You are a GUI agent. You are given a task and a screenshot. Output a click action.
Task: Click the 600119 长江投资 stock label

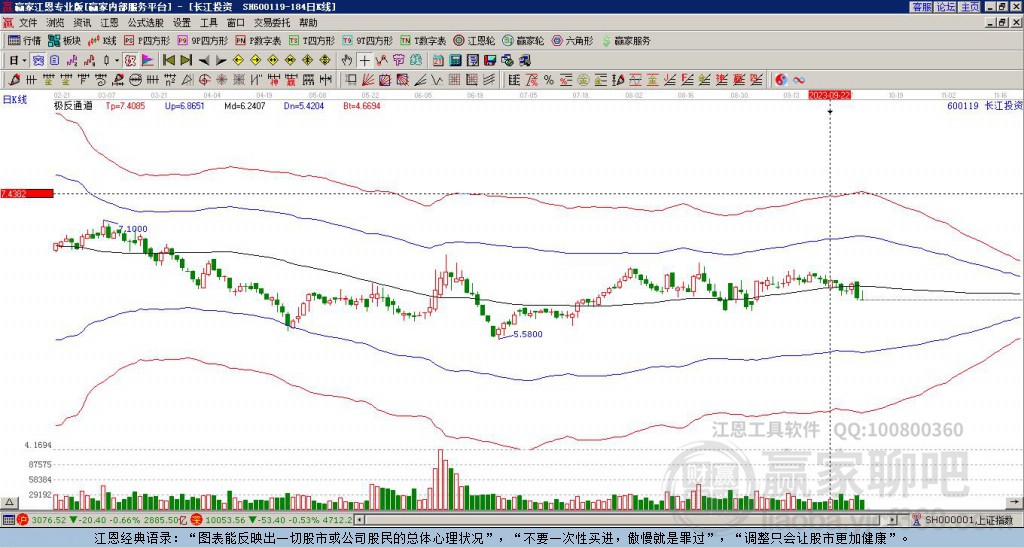985,105
